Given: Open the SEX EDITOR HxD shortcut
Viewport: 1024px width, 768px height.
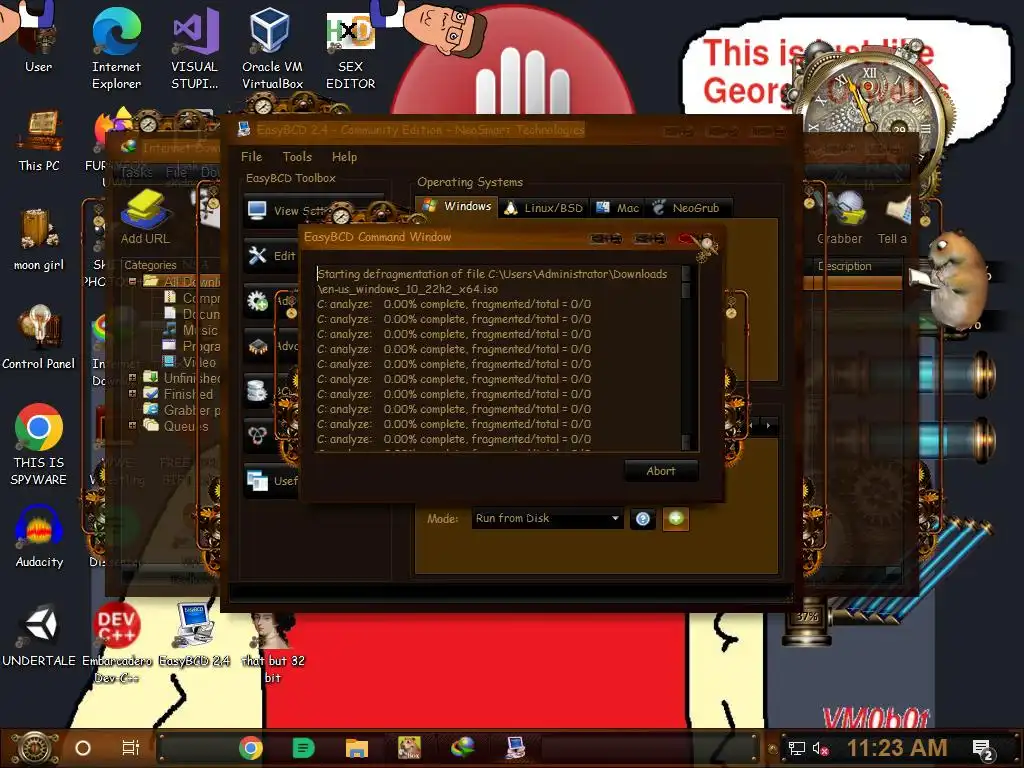Looking at the screenshot, I should (350, 49).
